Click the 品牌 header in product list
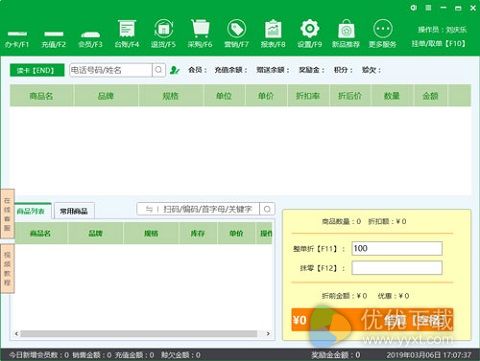Image resolution: width=480 pixels, height=361 pixels. point(96,233)
